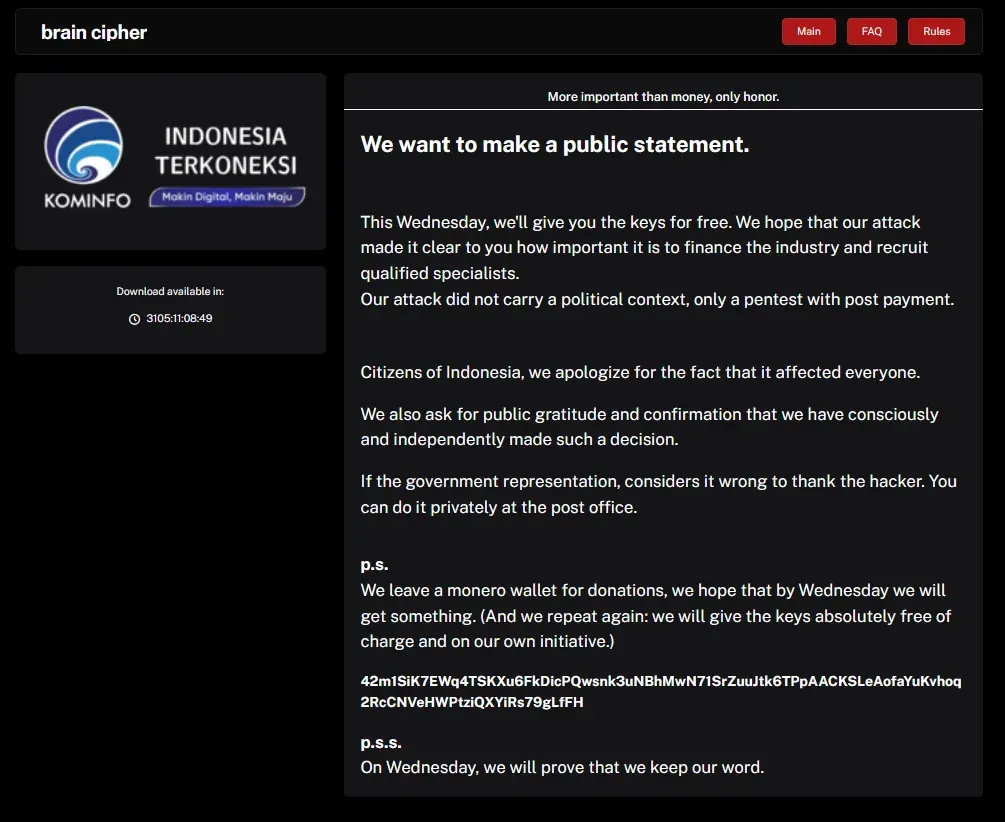Click the KOMINFO wordmark under the logo
1005x822 pixels.
(x=87, y=200)
